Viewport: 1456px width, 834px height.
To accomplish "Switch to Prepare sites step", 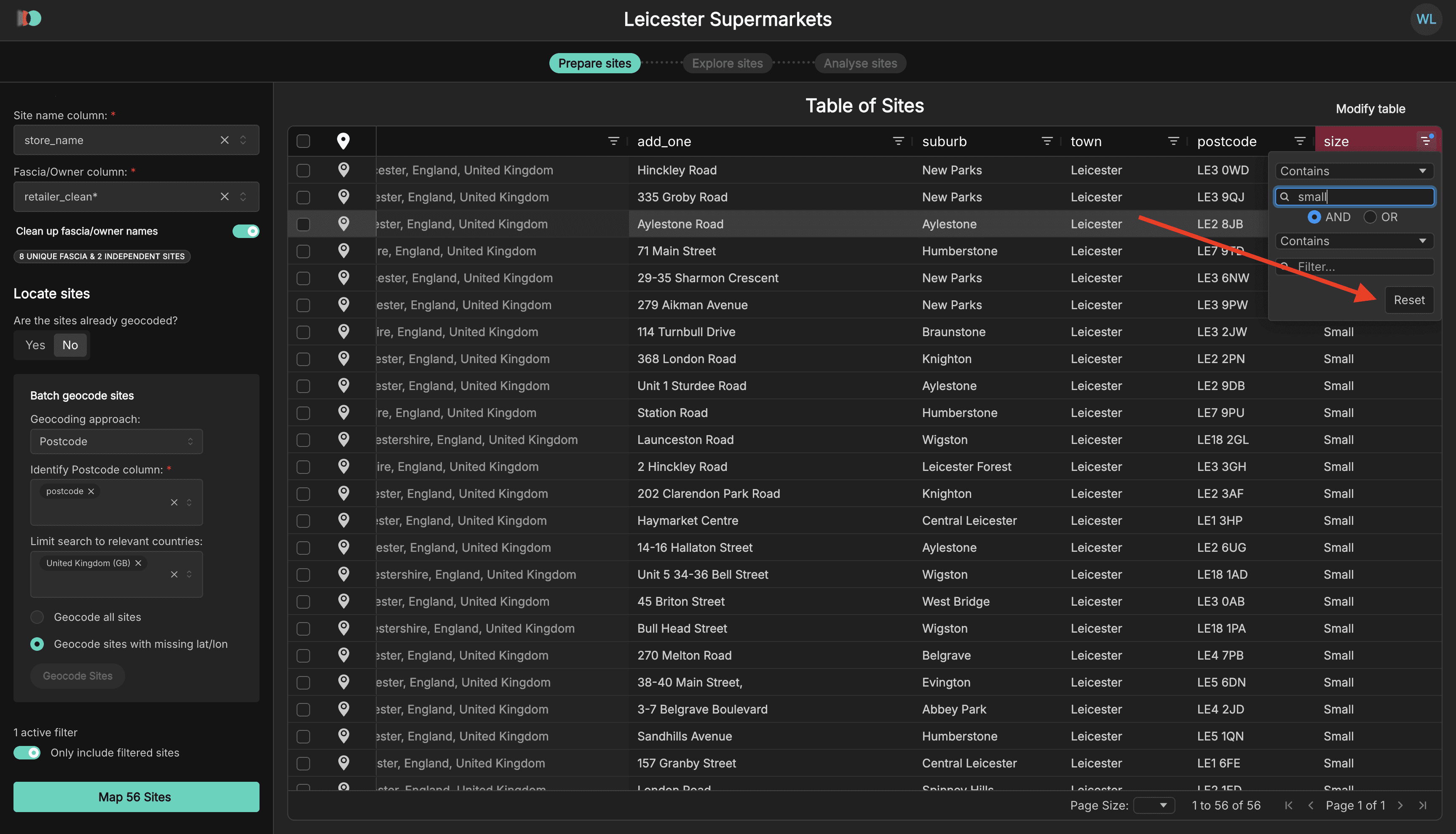I will (594, 63).
